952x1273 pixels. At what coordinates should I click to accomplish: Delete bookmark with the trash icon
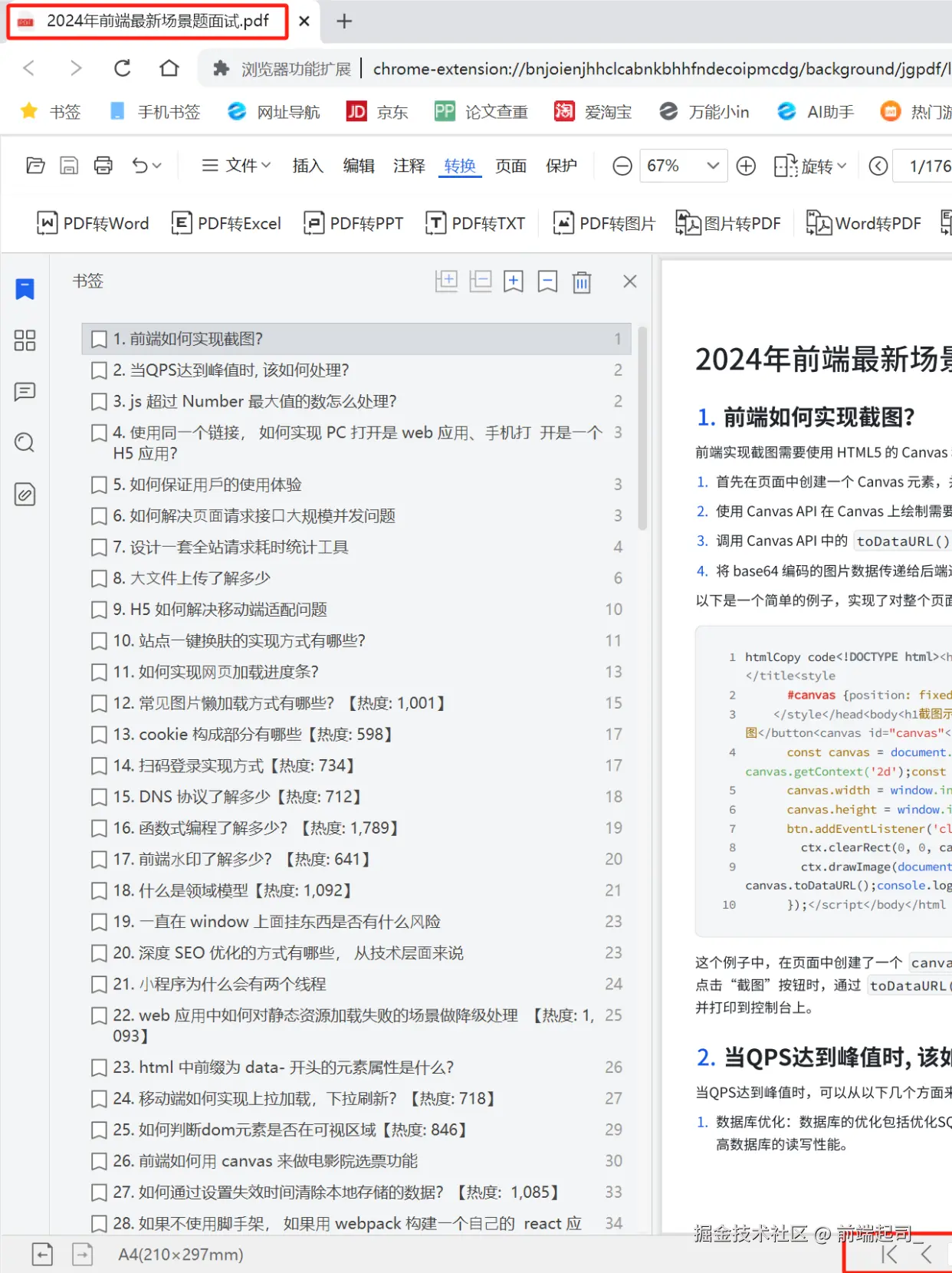pyautogui.click(x=582, y=281)
